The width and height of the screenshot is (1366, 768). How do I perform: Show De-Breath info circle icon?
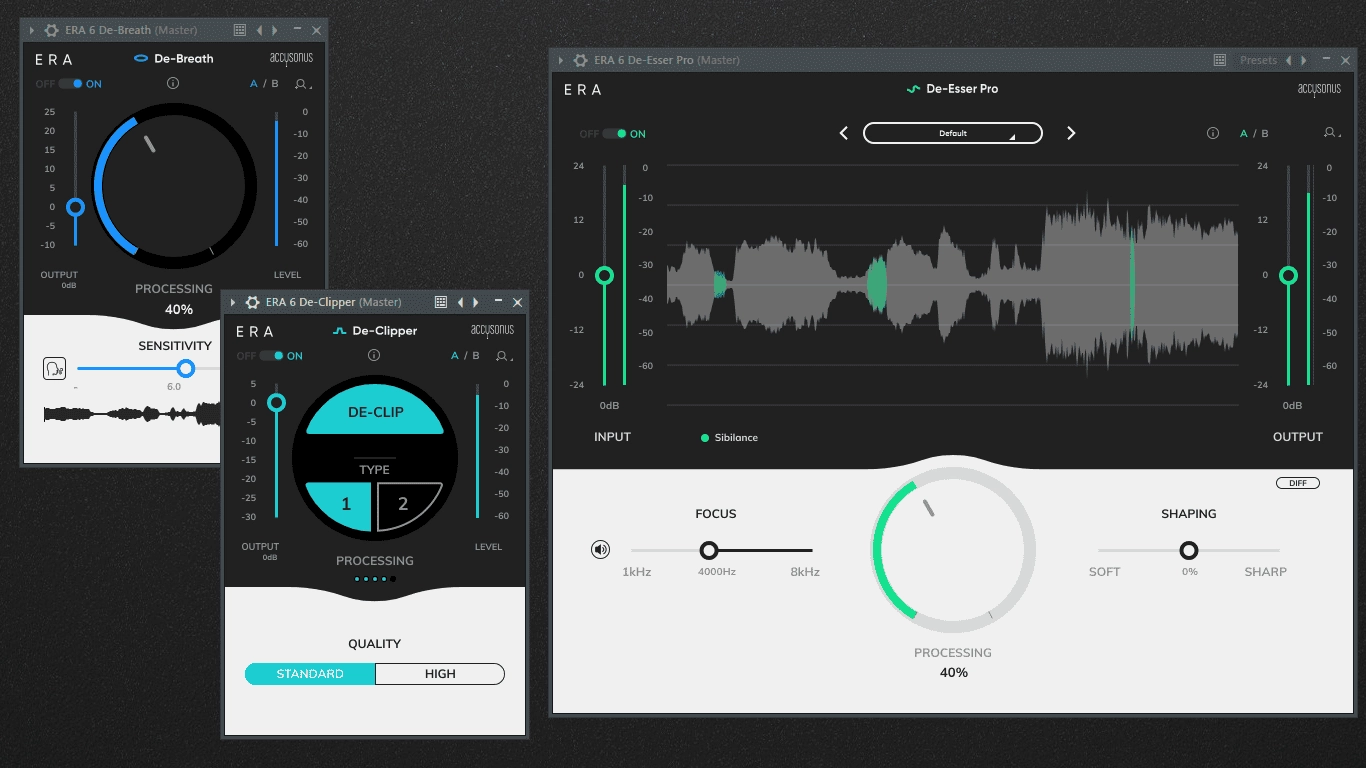(173, 84)
